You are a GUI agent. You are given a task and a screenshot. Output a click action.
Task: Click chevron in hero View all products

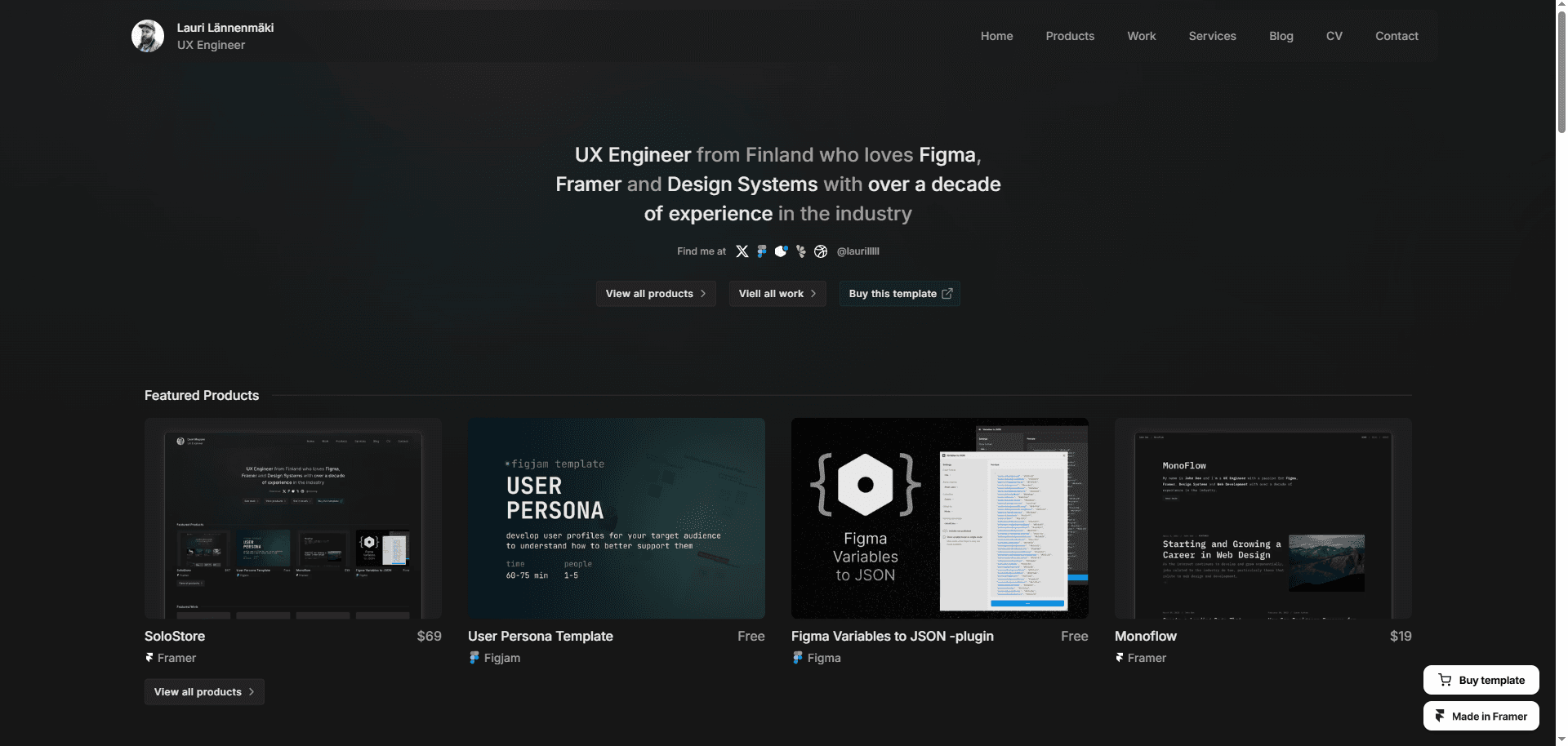(703, 294)
